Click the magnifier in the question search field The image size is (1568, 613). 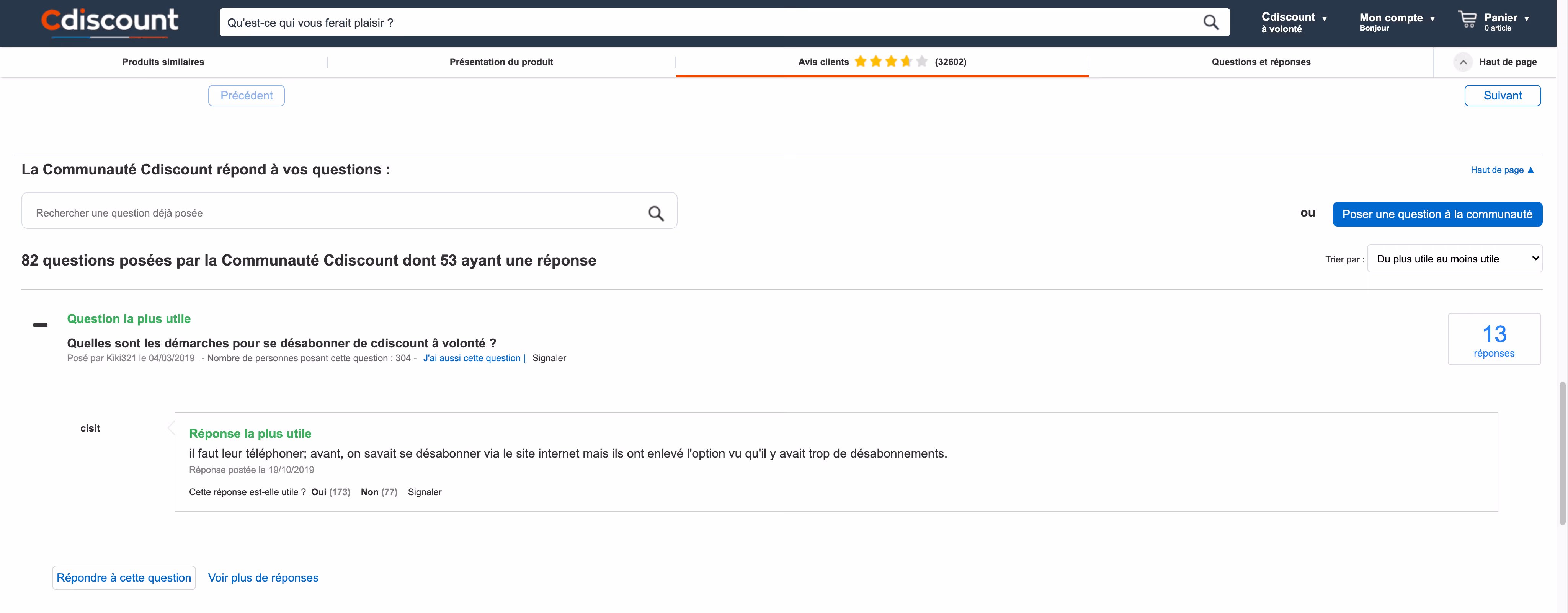pos(655,213)
